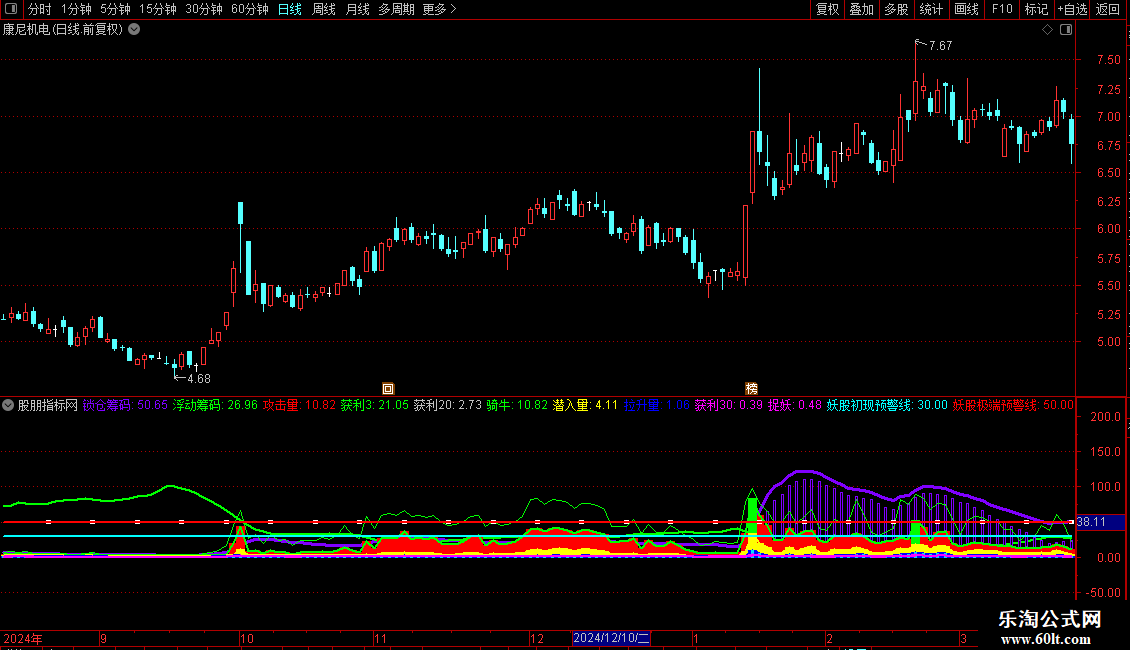The width and height of the screenshot is (1130, 650).
Task: Click the 股朋指标网 indicator name
Action: (x=48, y=406)
